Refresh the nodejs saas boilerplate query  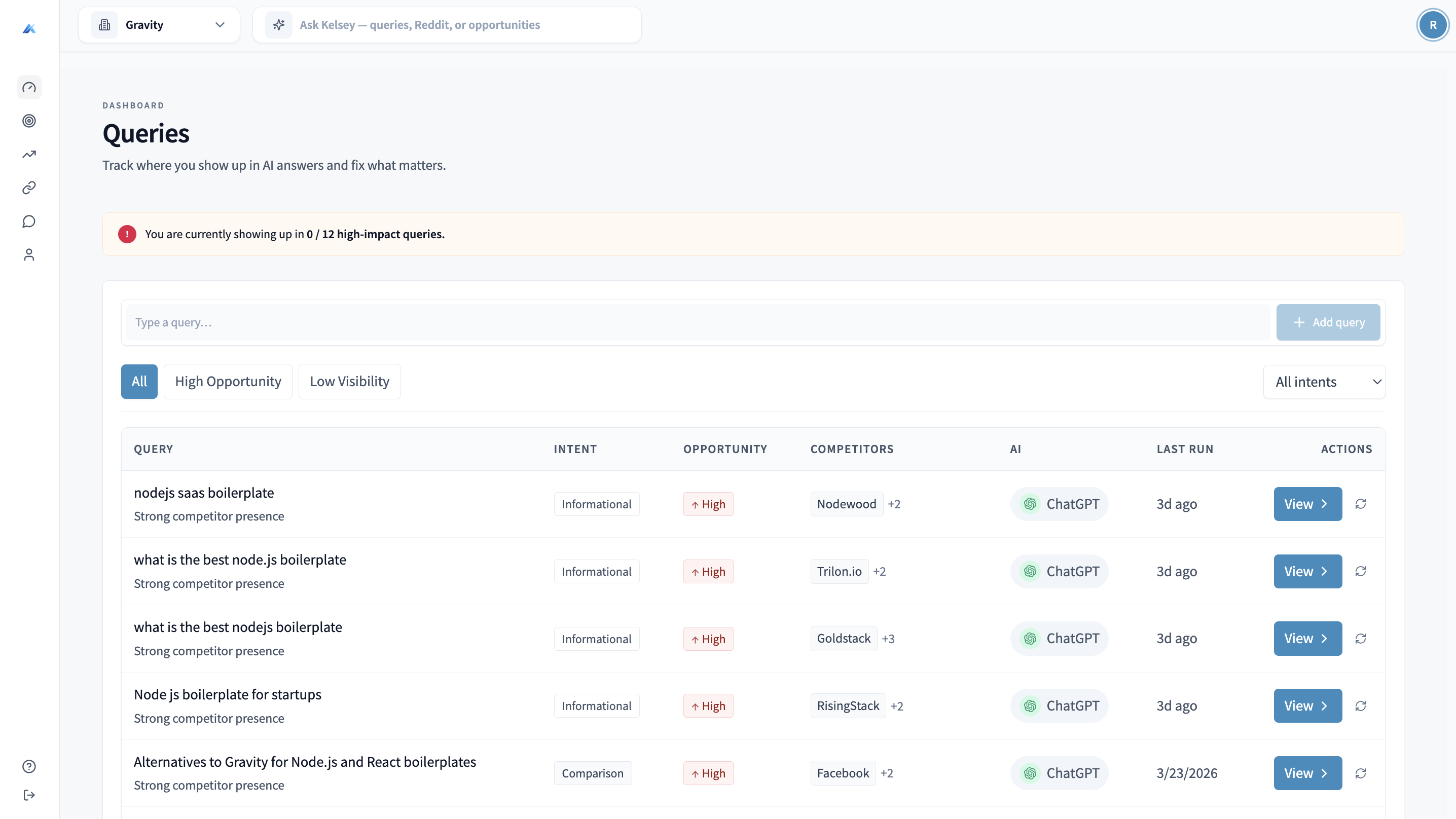1361,504
